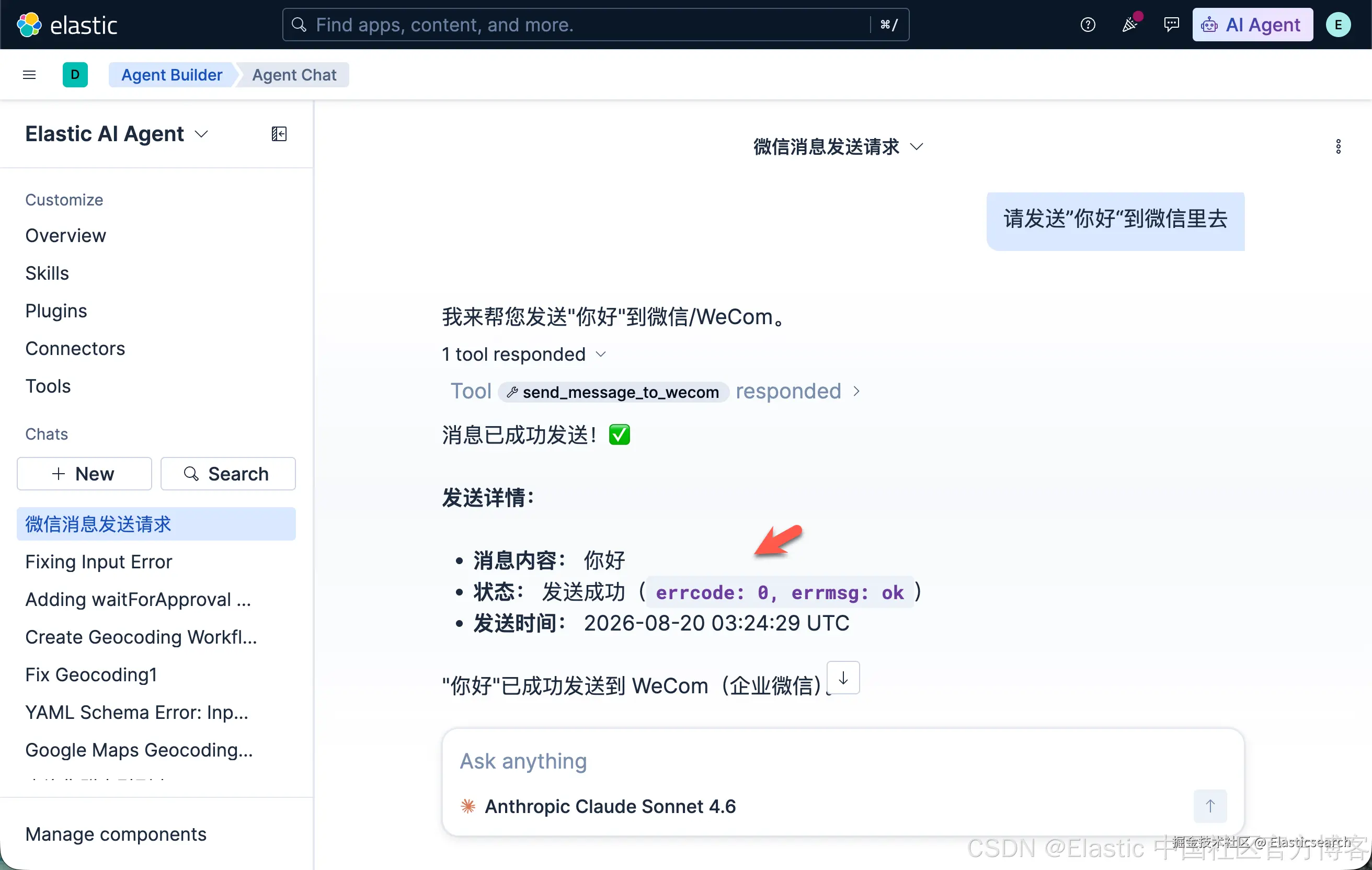
Task: Select the Anthropic Claude Sonnet 4.6 model picker
Action: coord(598,806)
